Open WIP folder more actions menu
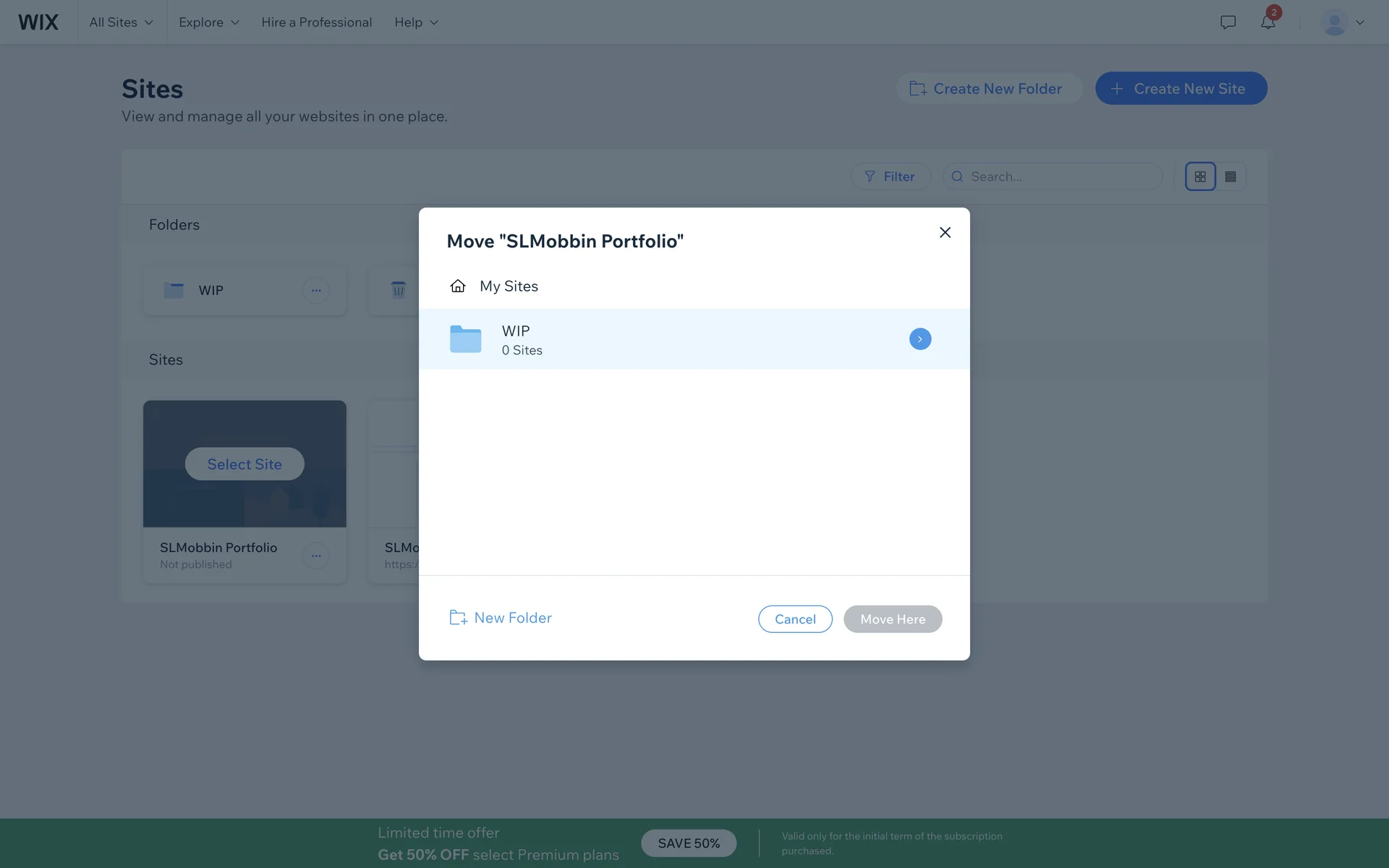The image size is (1389, 868). tap(316, 290)
